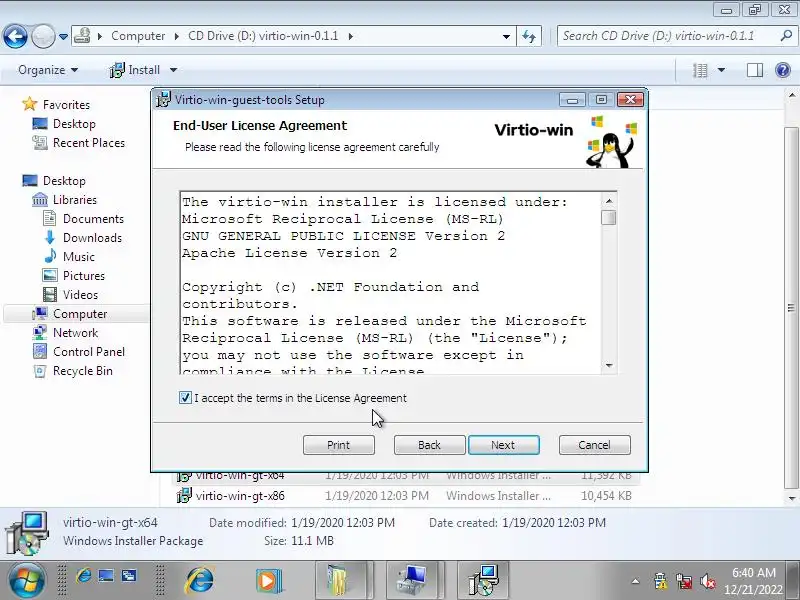Open the Downloads folder

pos(92,238)
